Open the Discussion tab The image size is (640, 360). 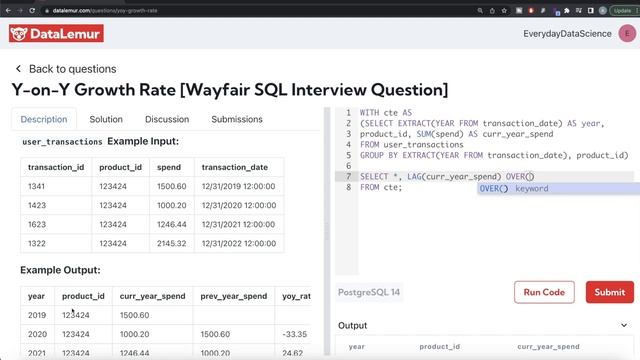click(x=167, y=119)
